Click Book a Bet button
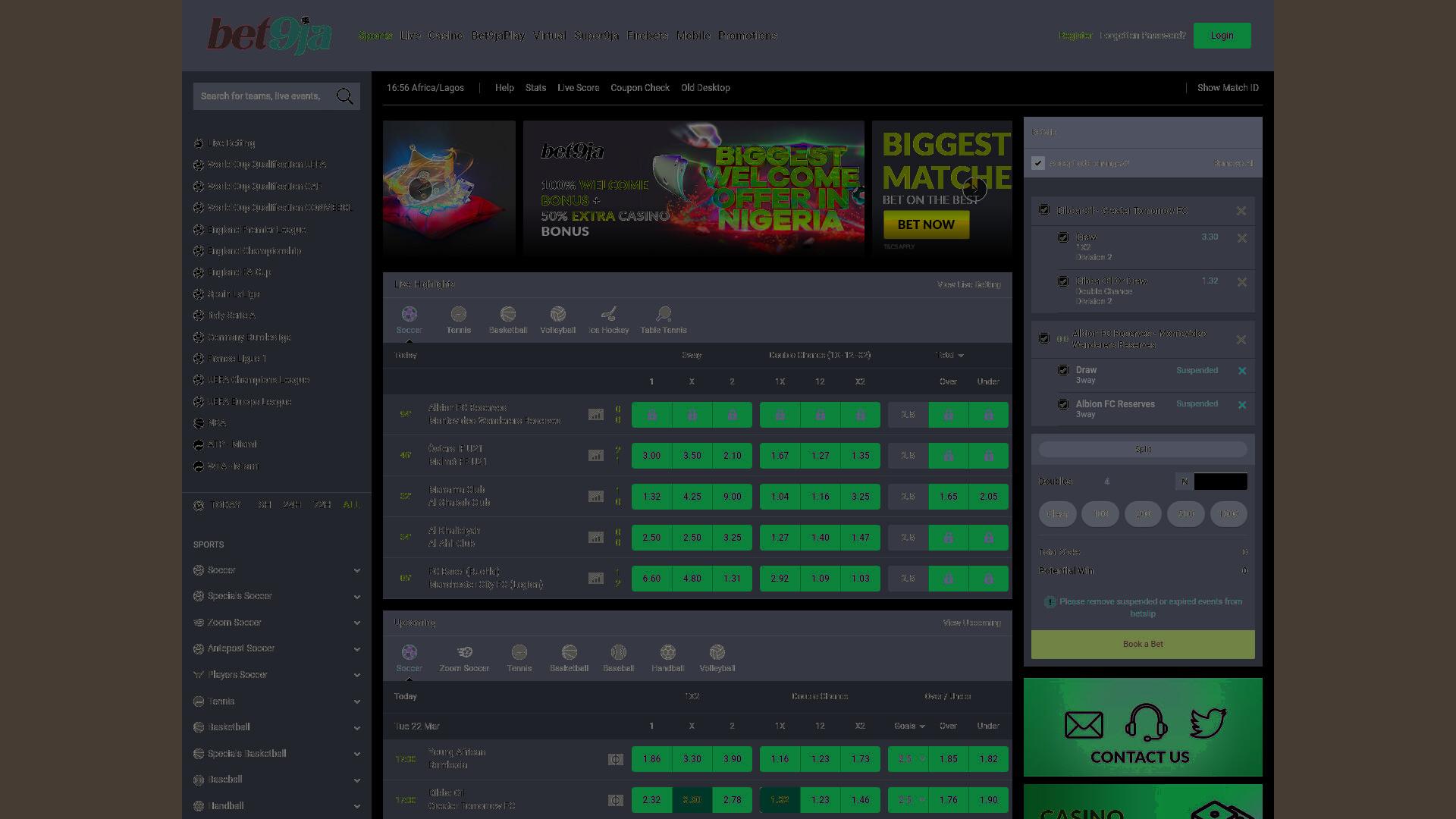Screen dimensions: 1456x819 (x=1143, y=645)
